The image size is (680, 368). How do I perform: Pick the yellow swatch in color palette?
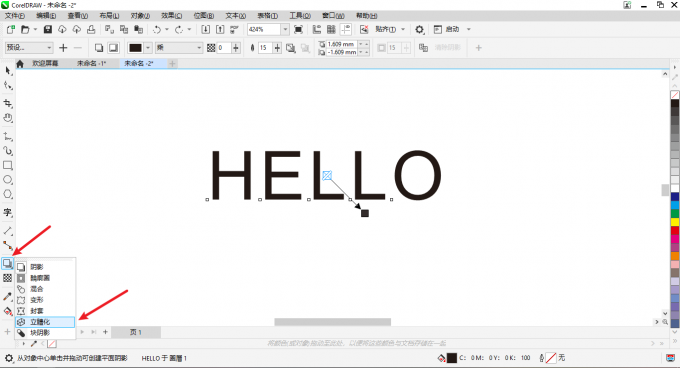coord(675,222)
